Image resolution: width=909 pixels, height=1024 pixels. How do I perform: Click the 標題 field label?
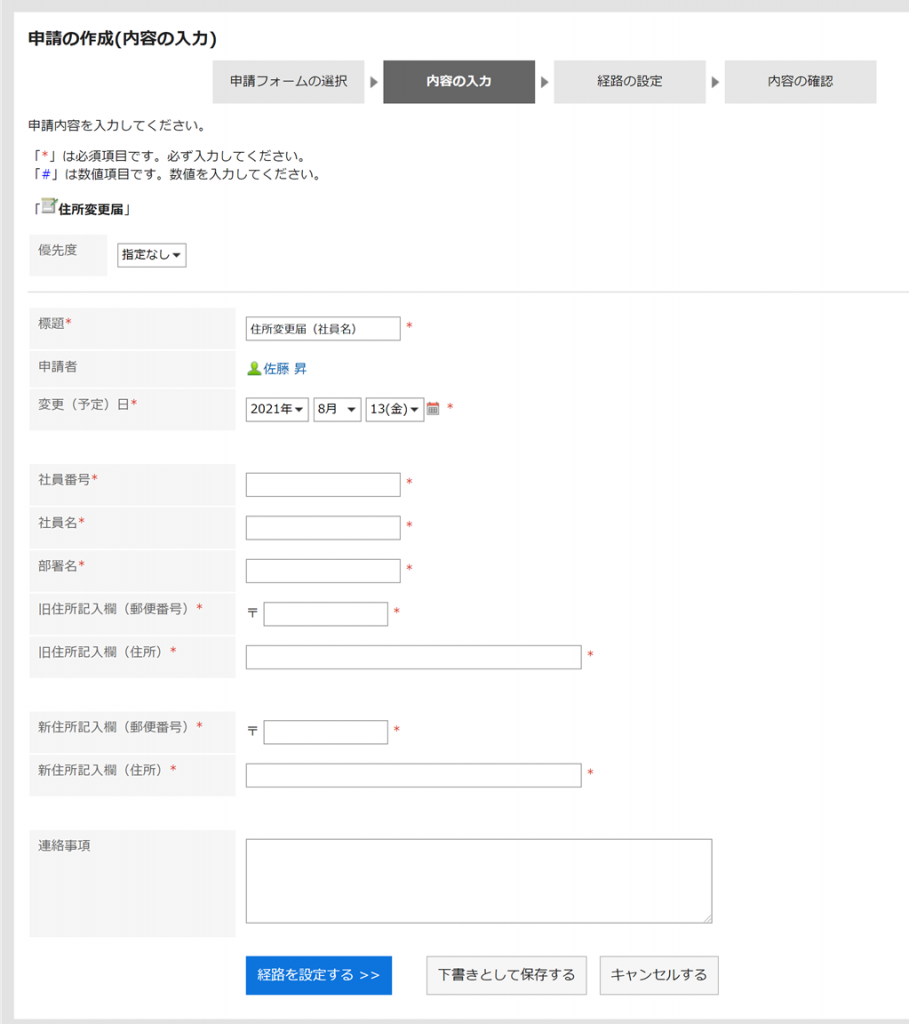(55, 323)
